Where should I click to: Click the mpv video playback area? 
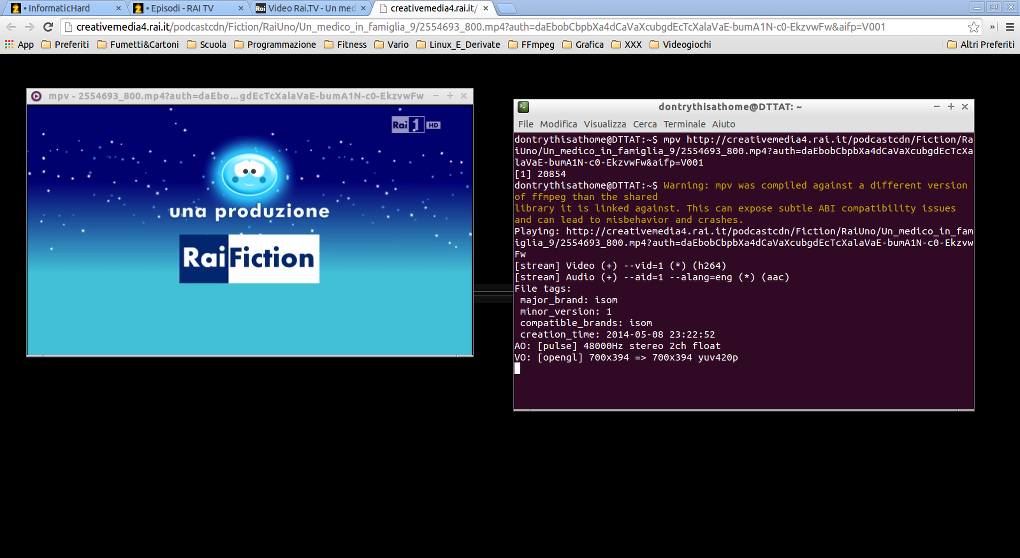click(x=250, y=230)
